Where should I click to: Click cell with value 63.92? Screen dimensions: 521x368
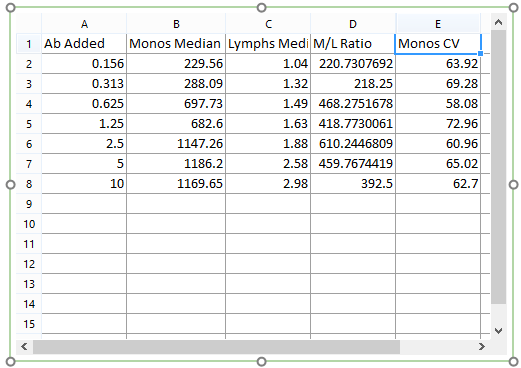(x=438, y=64)
